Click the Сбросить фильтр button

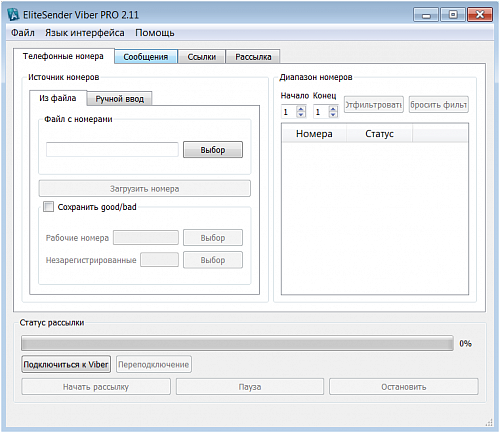pyautogui.click(x=439, y=105)
